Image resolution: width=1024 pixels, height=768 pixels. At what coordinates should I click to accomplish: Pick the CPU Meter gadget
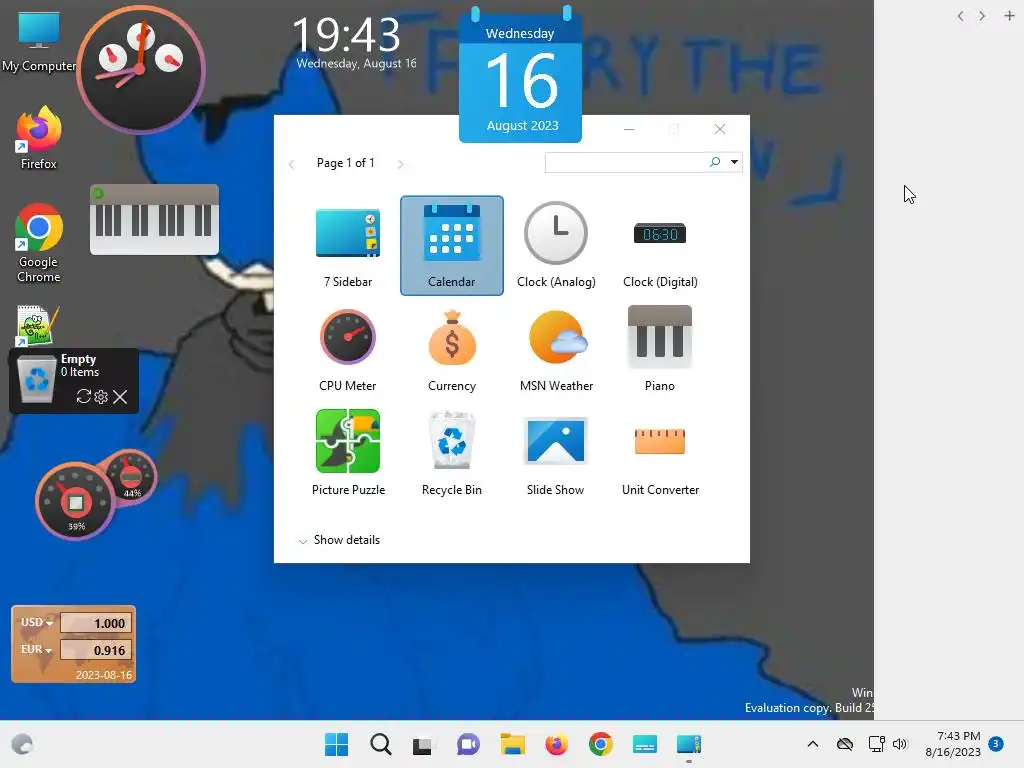click(347, 350)
